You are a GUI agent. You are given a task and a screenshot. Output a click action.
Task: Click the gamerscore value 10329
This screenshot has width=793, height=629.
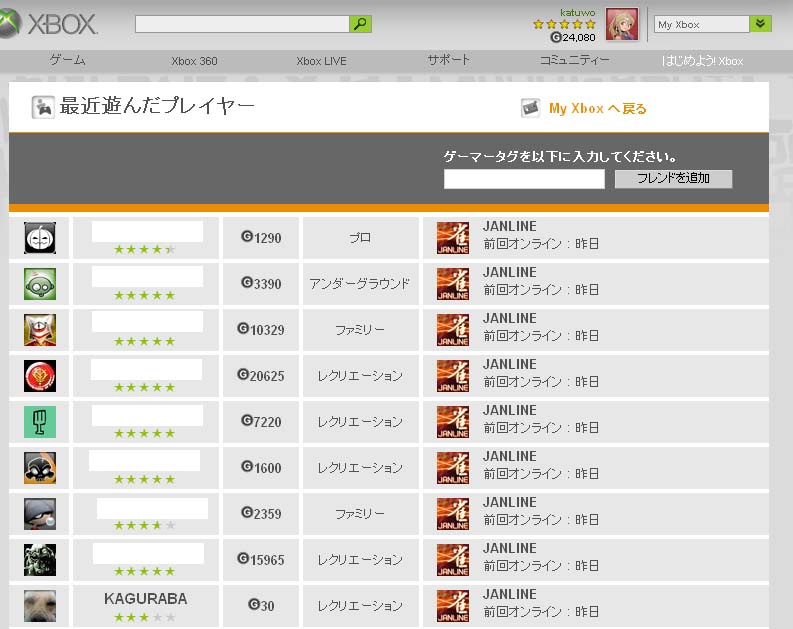[267, 330]
